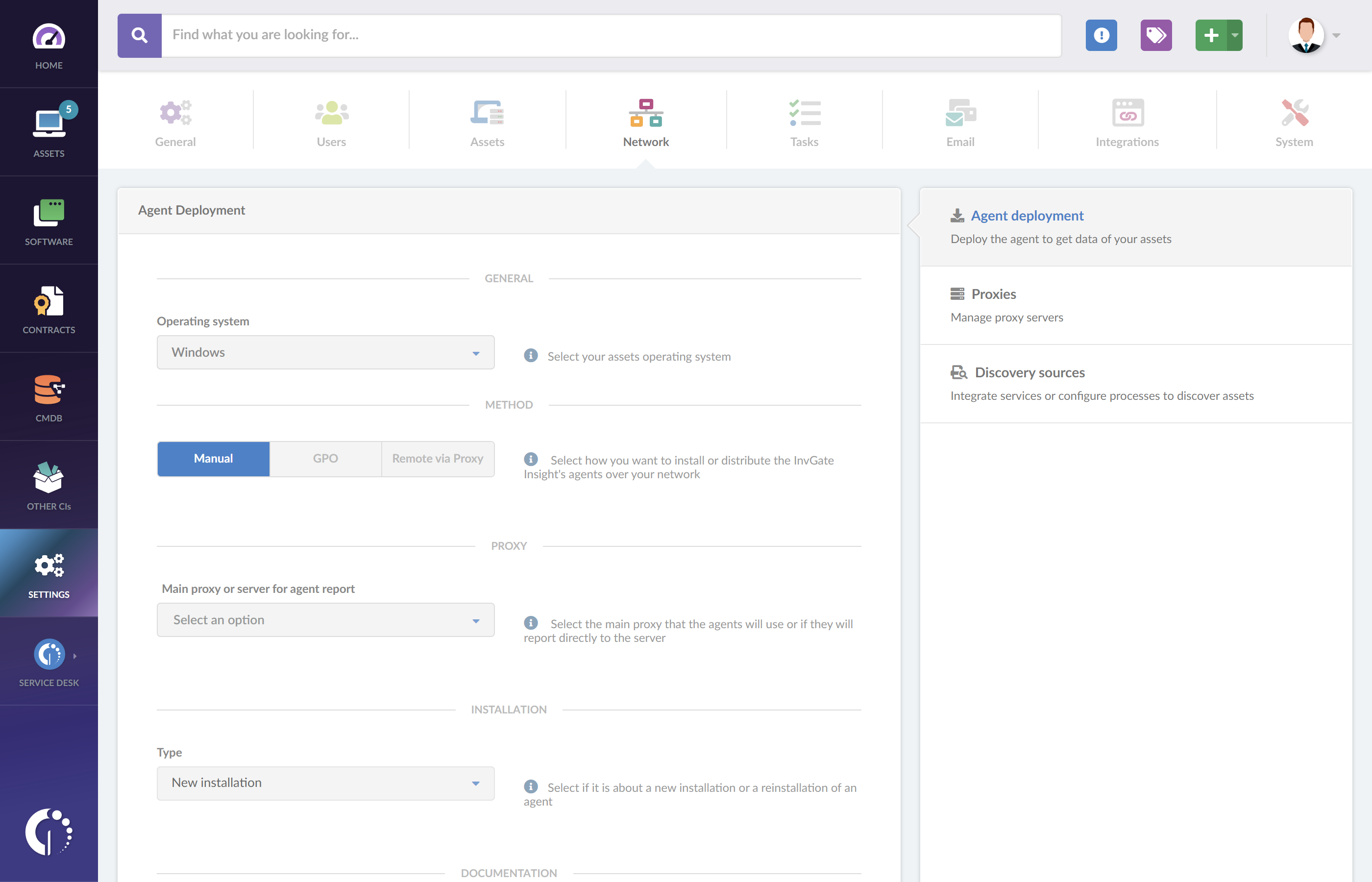This screenshot has height=882, width=1372.
Task: Open the Proxies management link
Action: [994, 294]
